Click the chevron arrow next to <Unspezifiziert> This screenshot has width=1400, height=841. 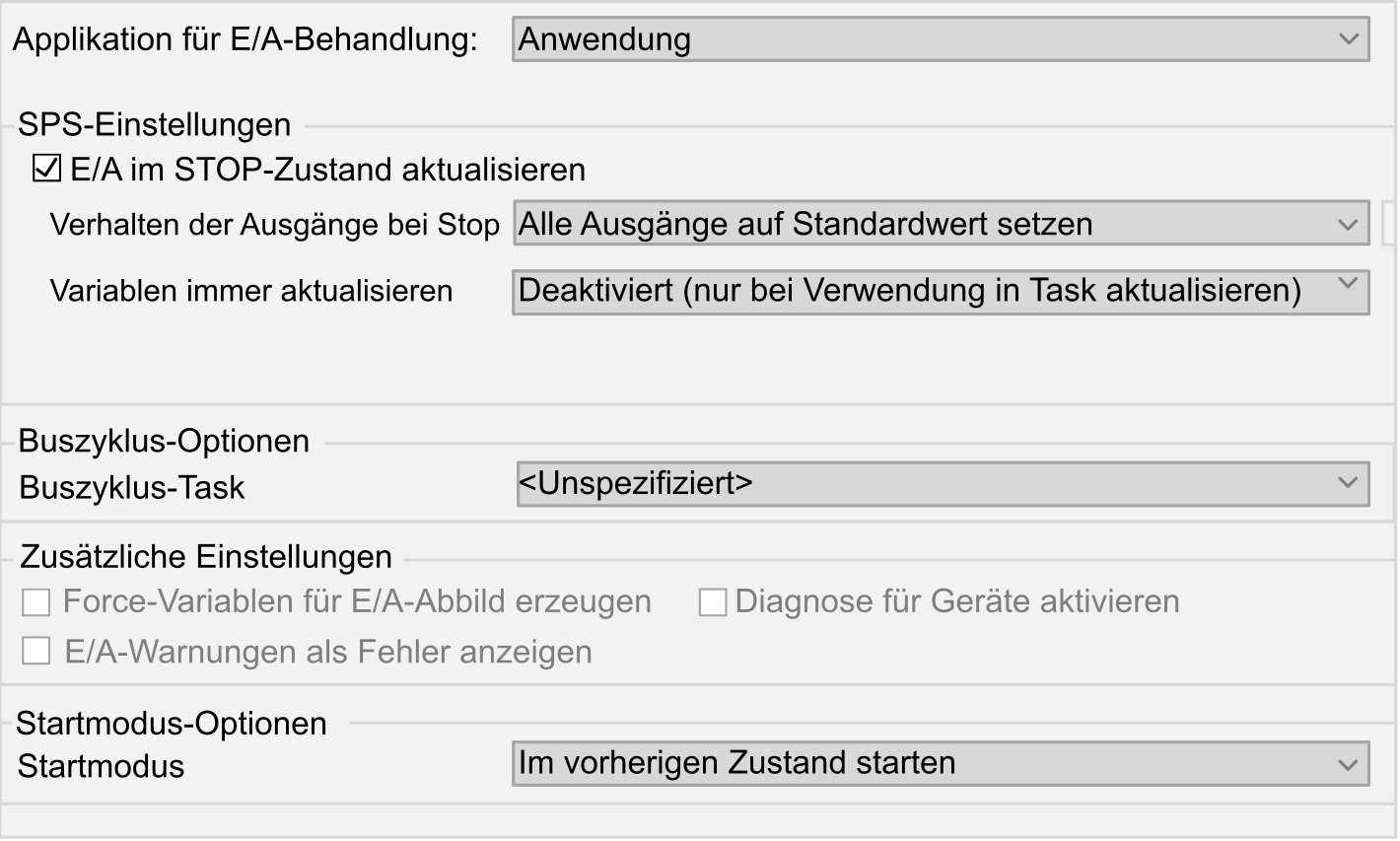point(1349,483)
